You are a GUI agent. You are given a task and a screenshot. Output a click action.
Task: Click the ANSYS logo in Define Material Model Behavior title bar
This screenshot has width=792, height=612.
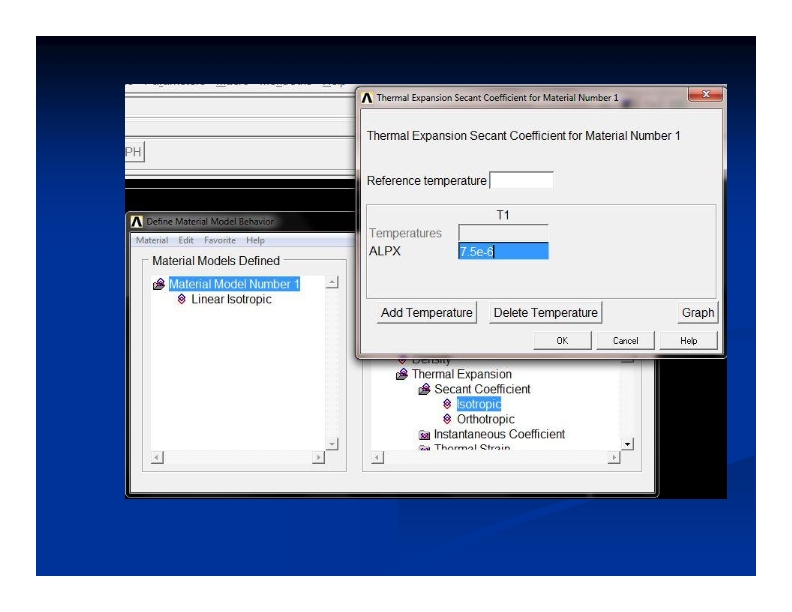tap(137, 221)
